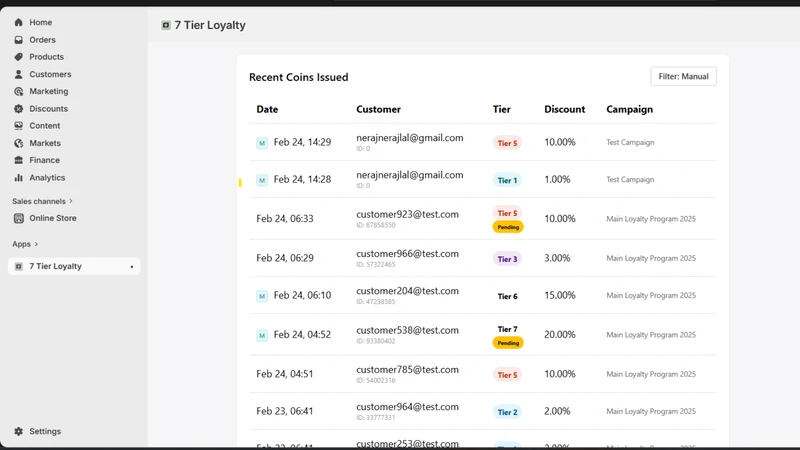Click the Customers person icon
This screenshot has width=800, height=450.
click(x=19, y=74)
